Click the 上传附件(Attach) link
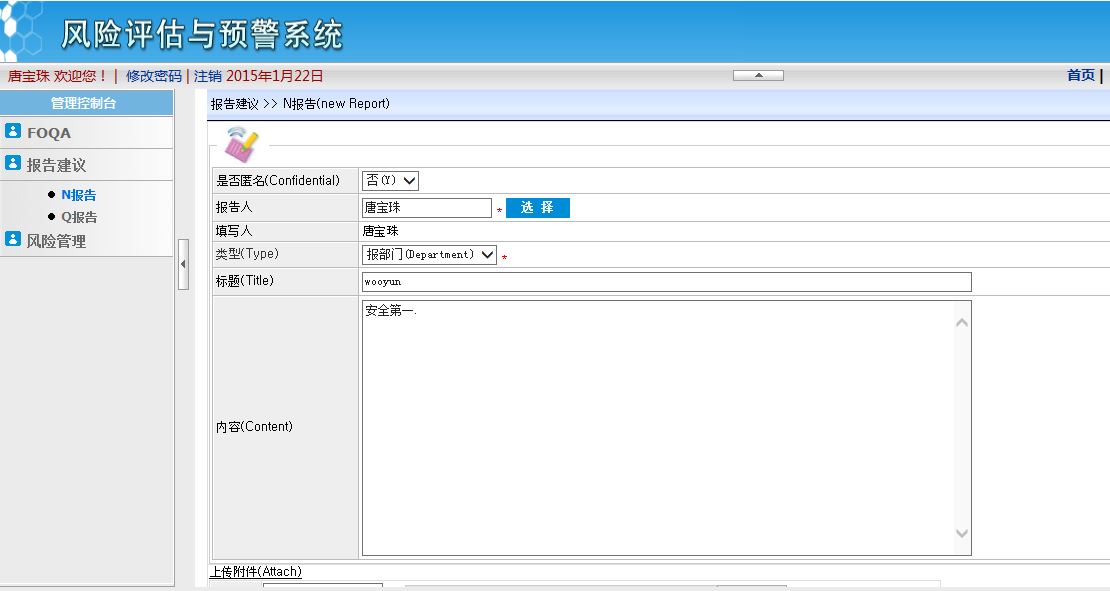 click(x=256, y=571)
